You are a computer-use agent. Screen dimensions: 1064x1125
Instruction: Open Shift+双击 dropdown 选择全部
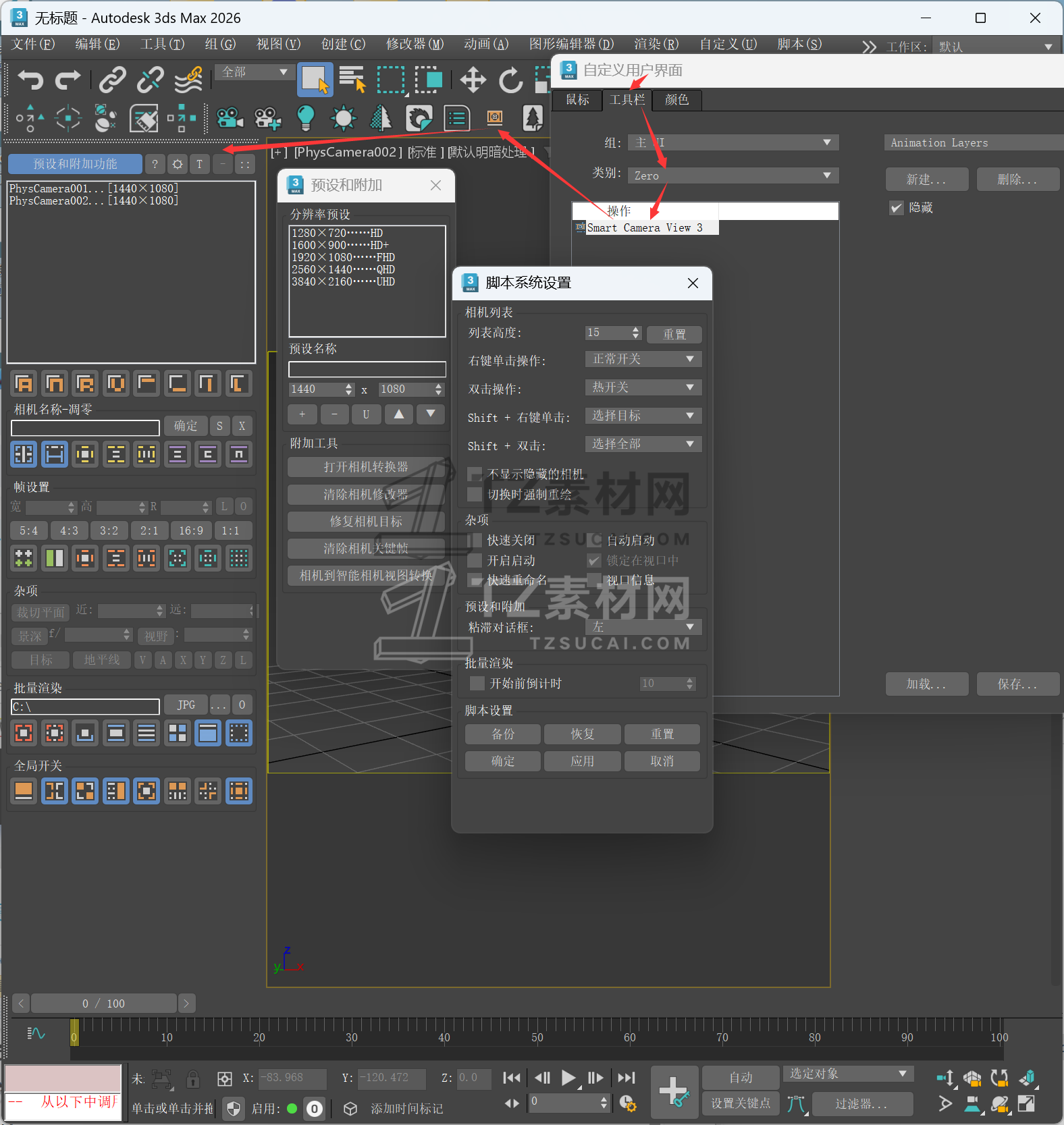643,444
